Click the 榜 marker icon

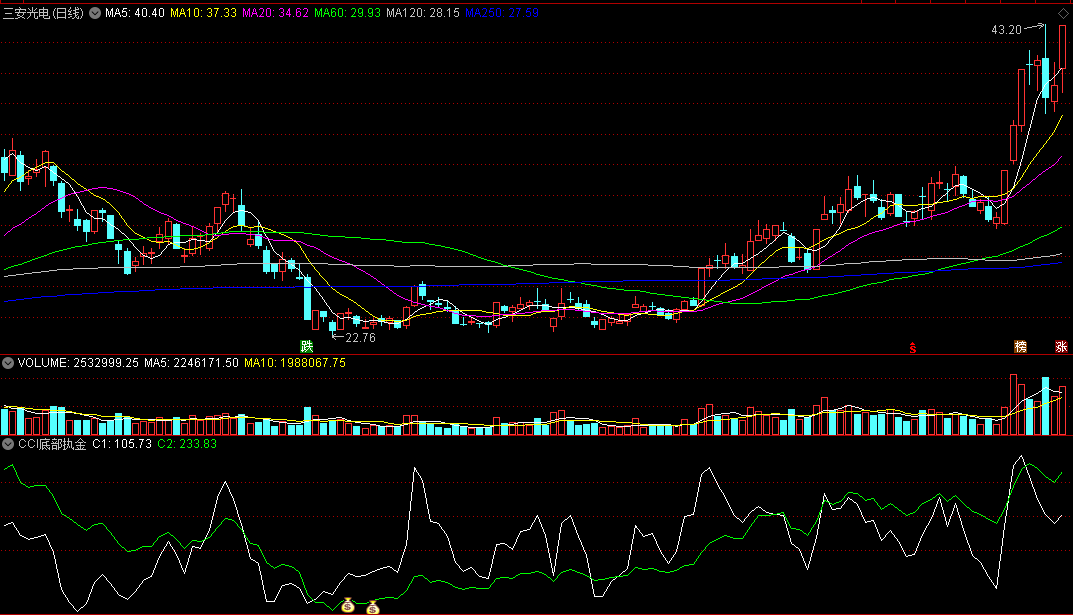1020,347
